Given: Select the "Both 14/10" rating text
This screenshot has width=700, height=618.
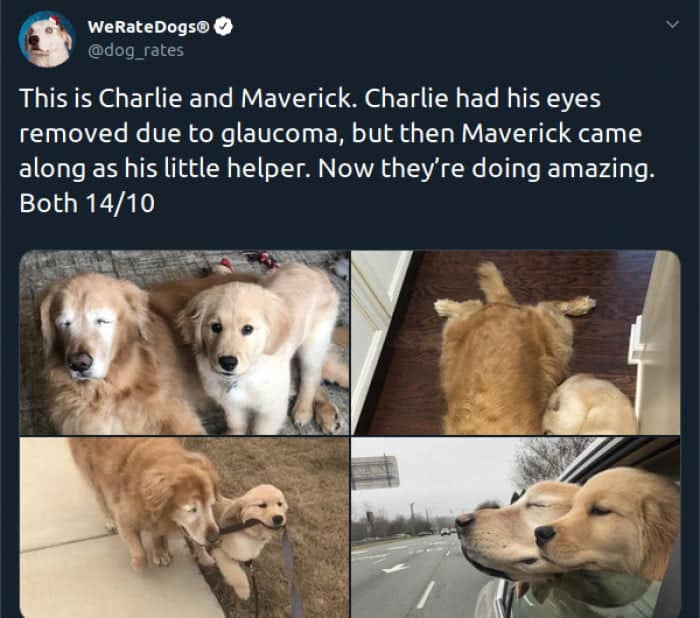Looking at the screenshot, I should pos(87,204).
